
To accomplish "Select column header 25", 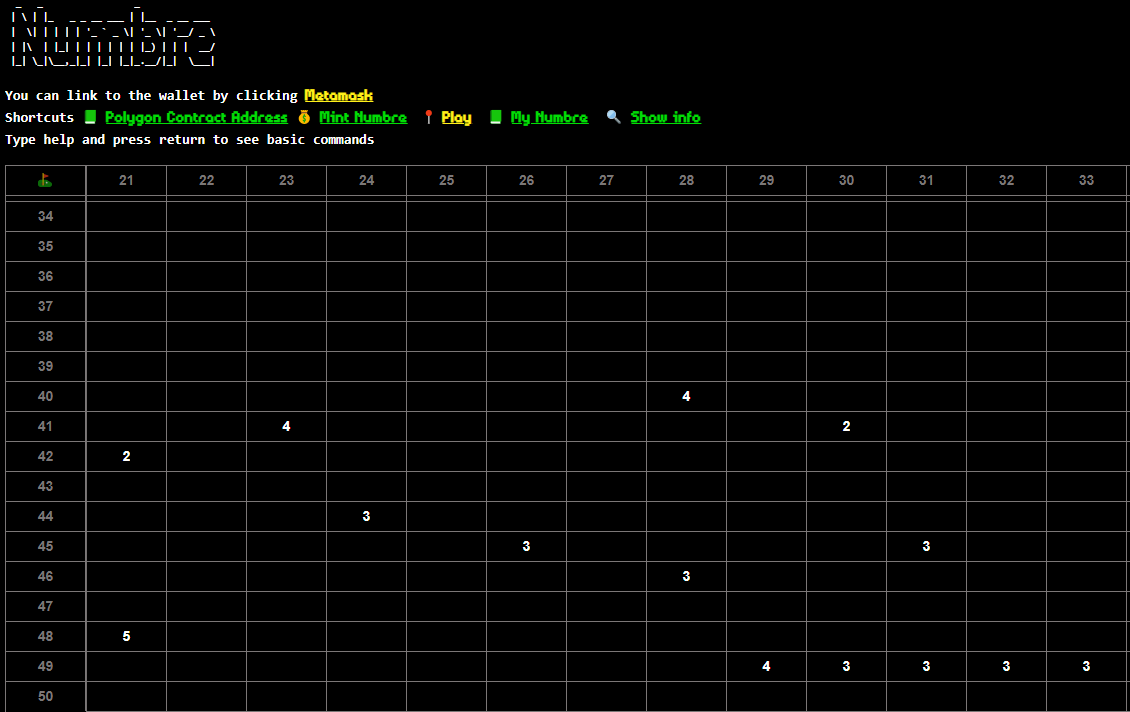I will (x=446, y=180).
